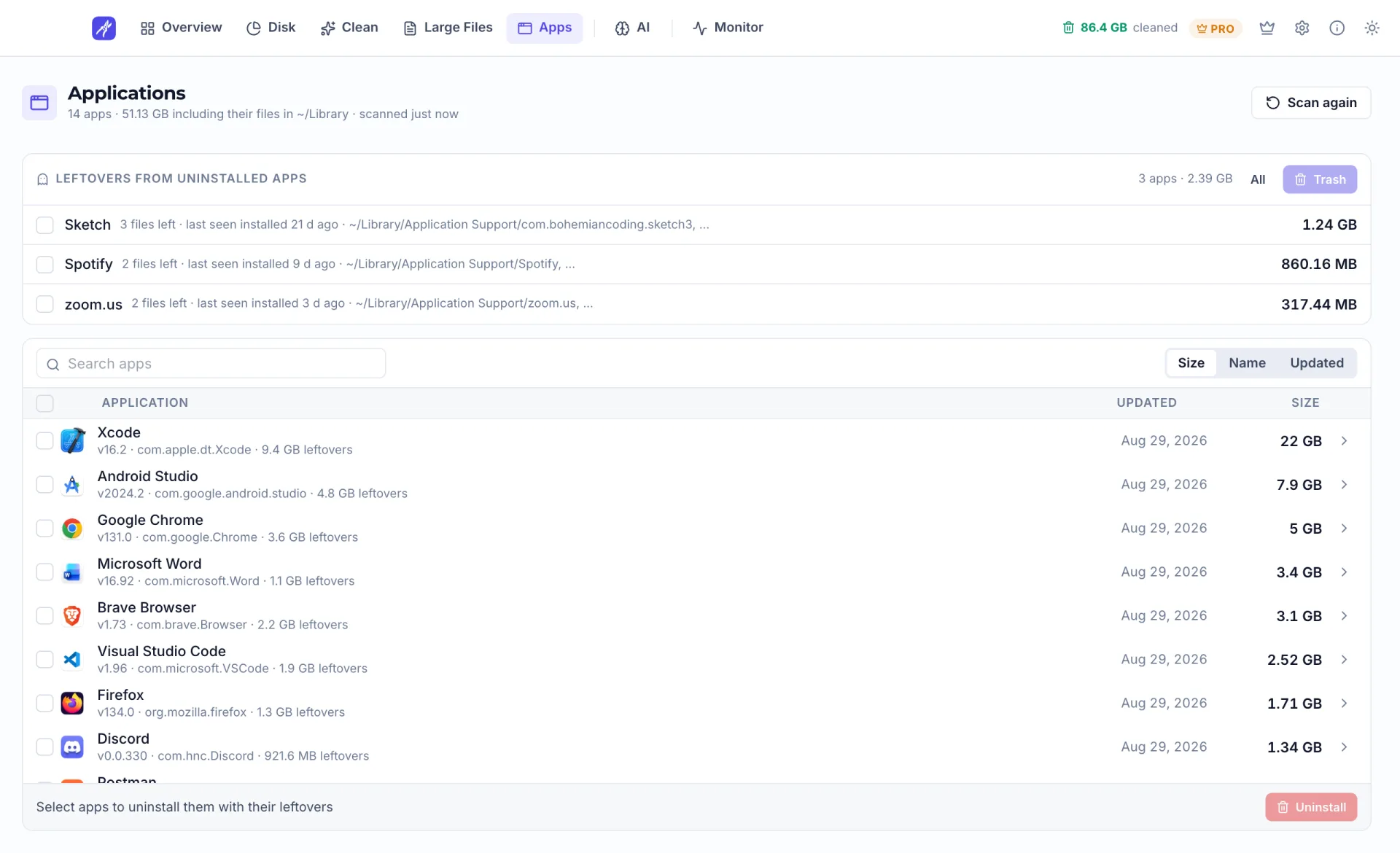The width and height of the screenshot is (1400, 853).
Task: Click the Xcode app icon
Action: pos(72,441)
